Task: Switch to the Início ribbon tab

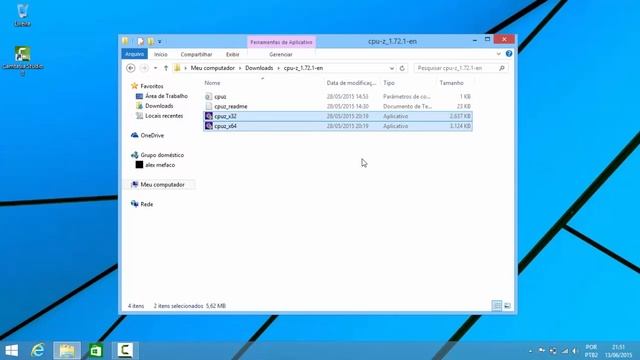Action: point(160,54)
